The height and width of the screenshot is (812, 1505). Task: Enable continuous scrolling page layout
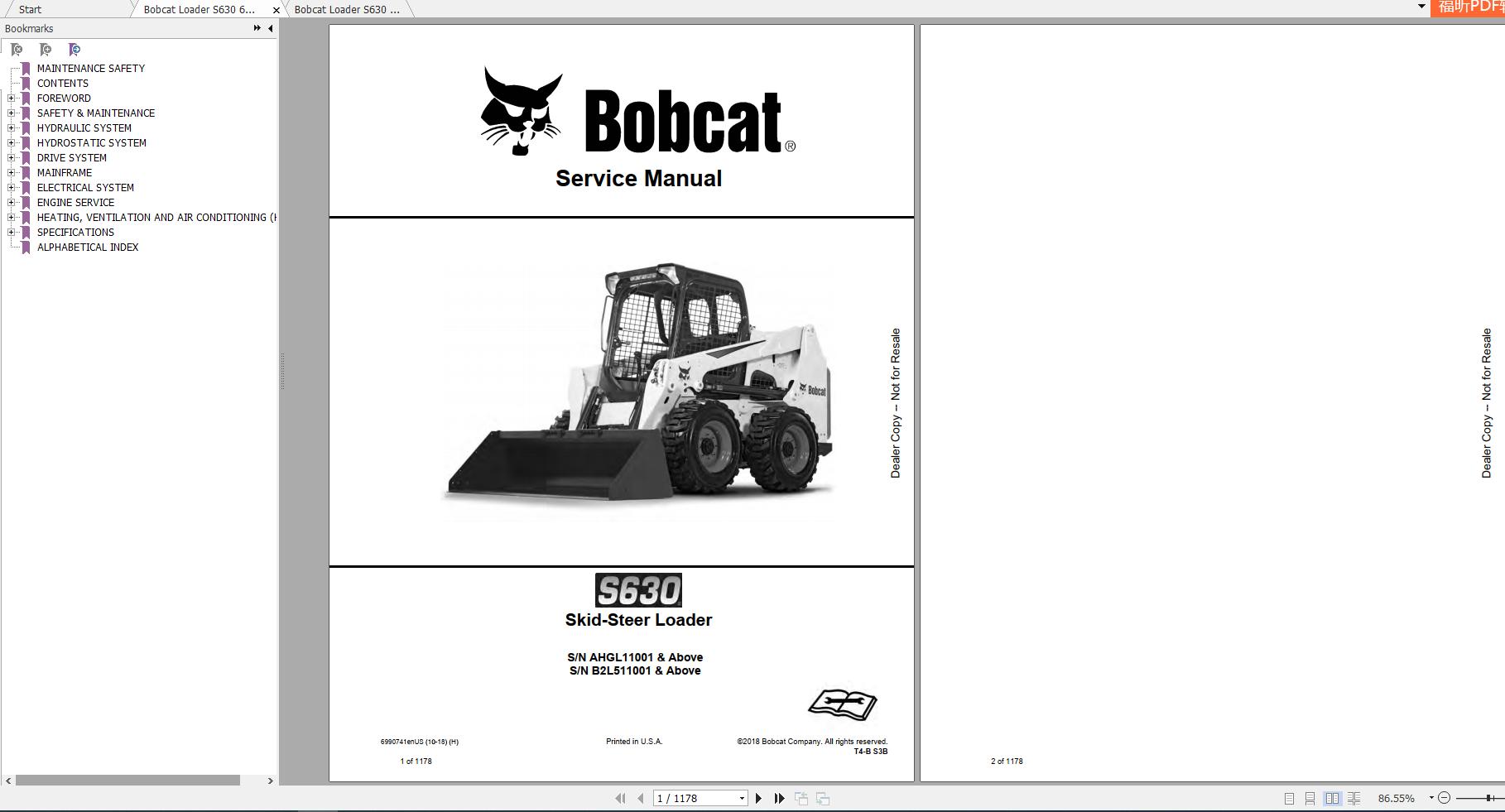pyautogui.click(x=1311, y=798)
